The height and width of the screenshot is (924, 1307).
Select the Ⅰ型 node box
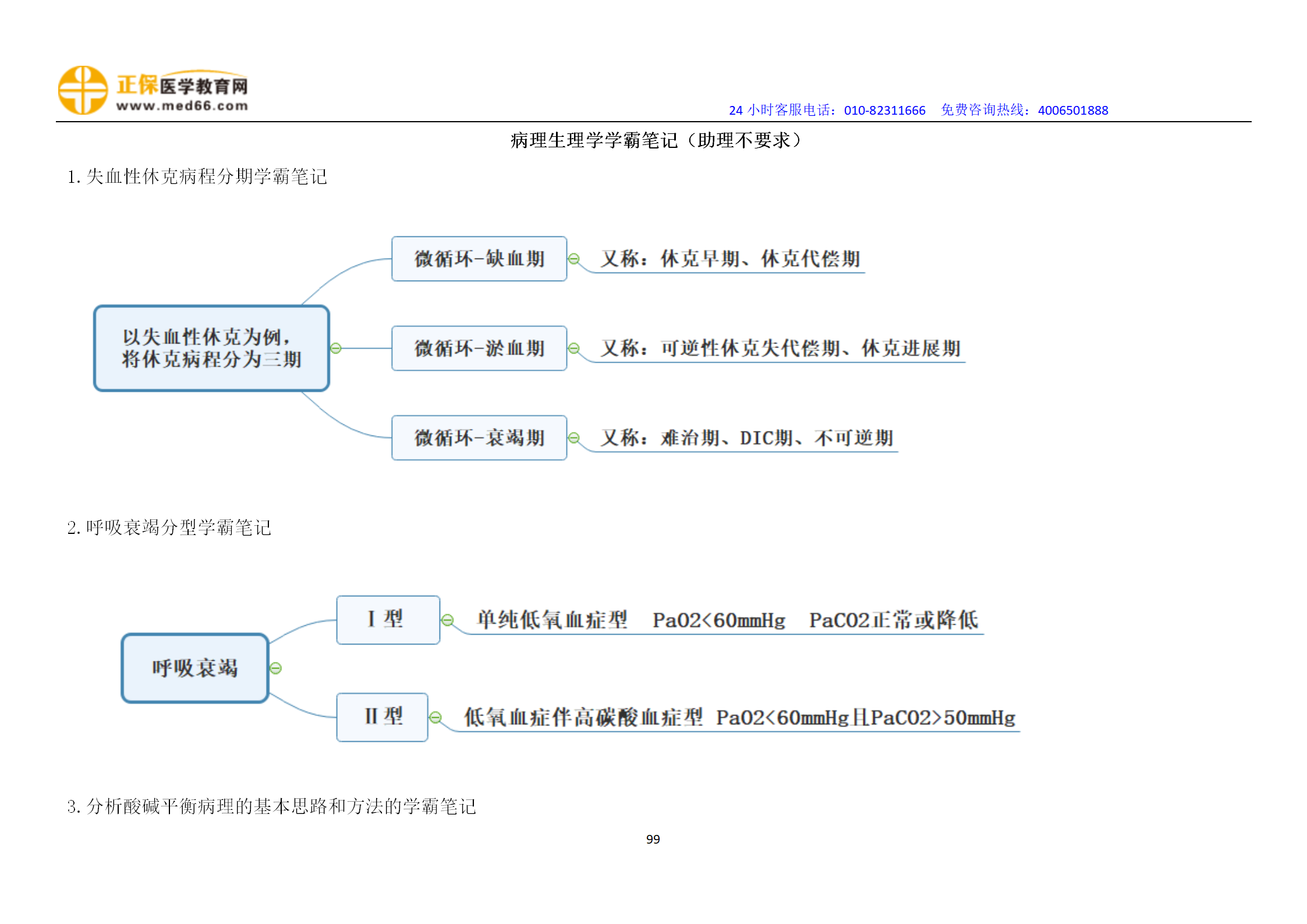[x=388, y=619]
